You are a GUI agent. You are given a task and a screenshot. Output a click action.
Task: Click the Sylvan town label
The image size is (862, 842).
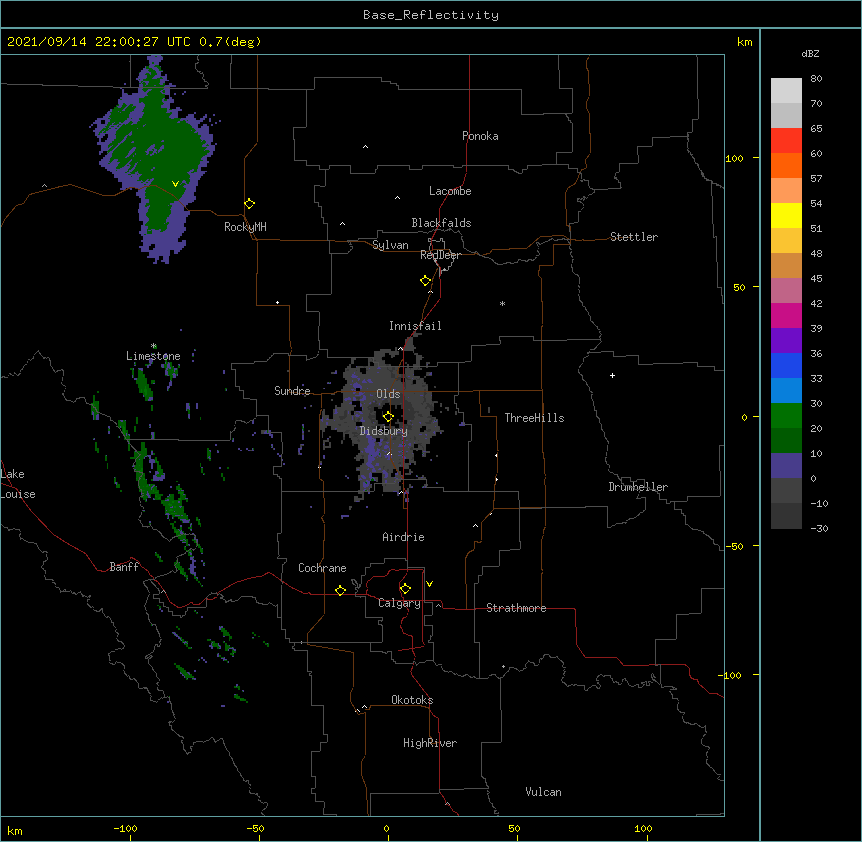[390, 245]
